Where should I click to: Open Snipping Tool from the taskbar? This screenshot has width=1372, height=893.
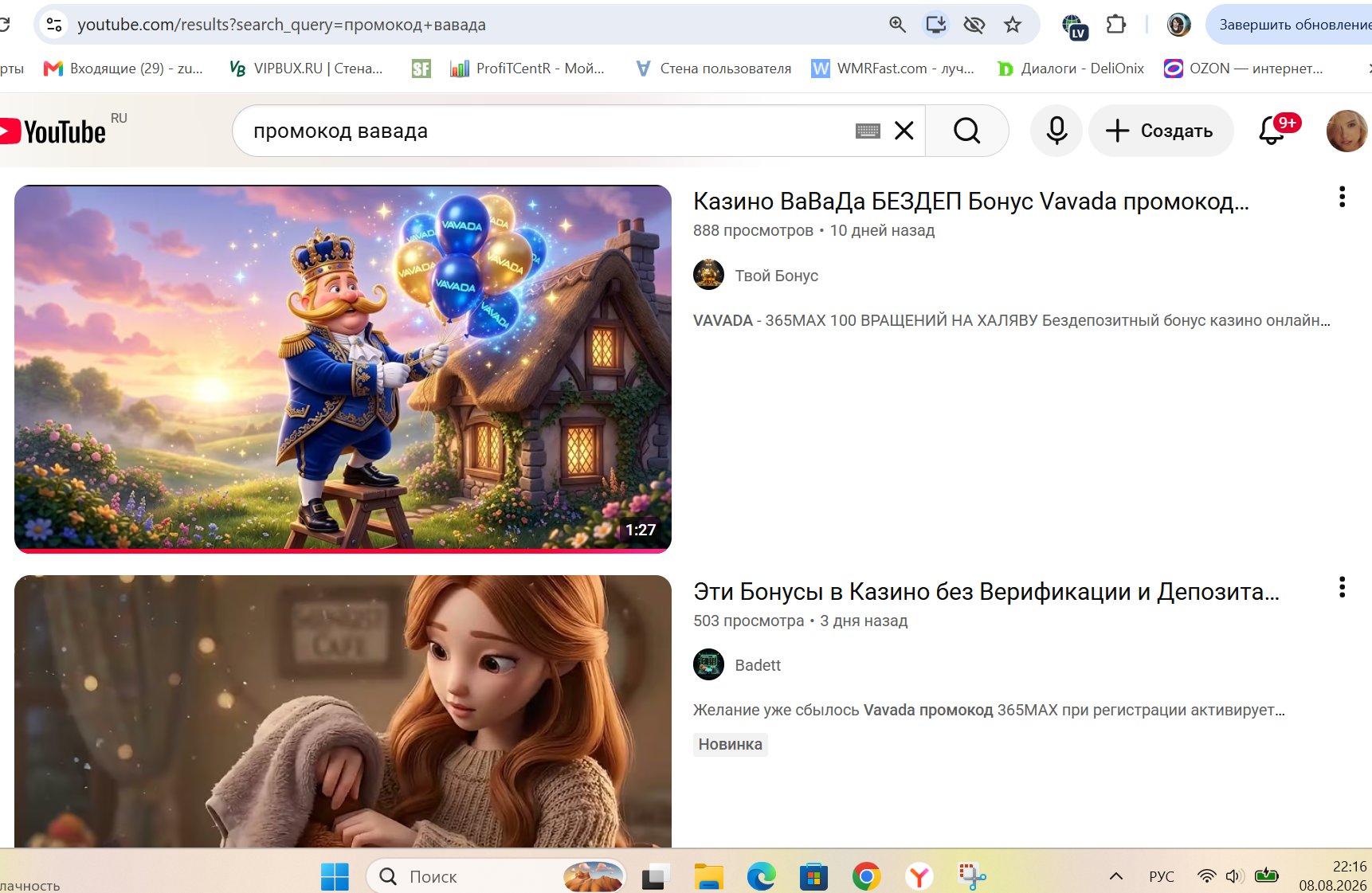pos(972,877)
